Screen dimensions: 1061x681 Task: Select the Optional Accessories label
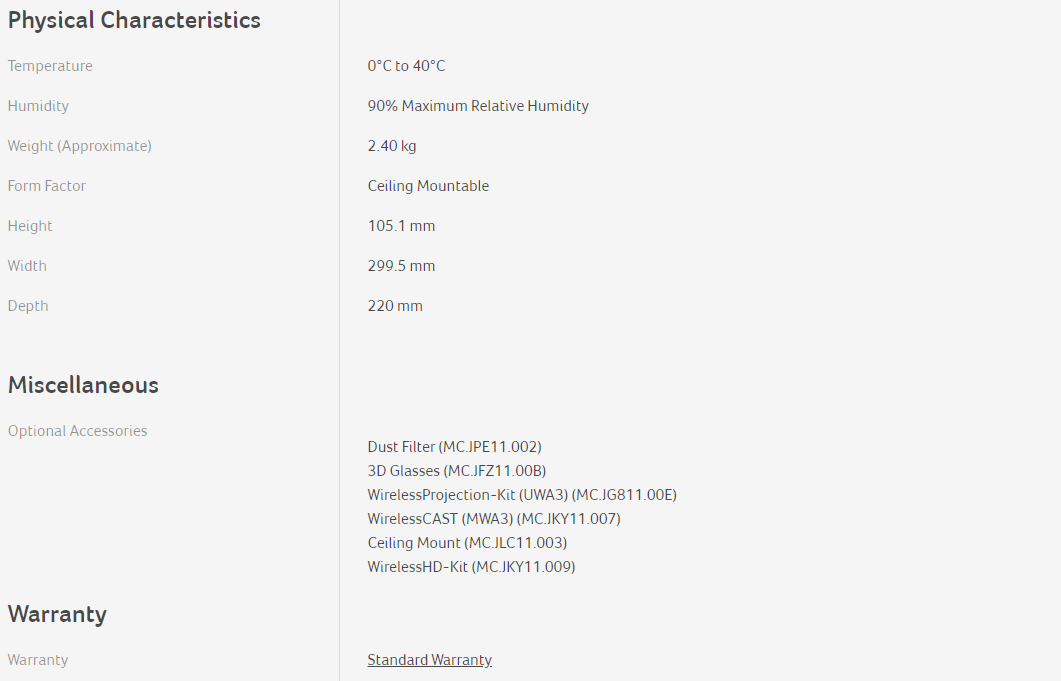pos(77,431)
